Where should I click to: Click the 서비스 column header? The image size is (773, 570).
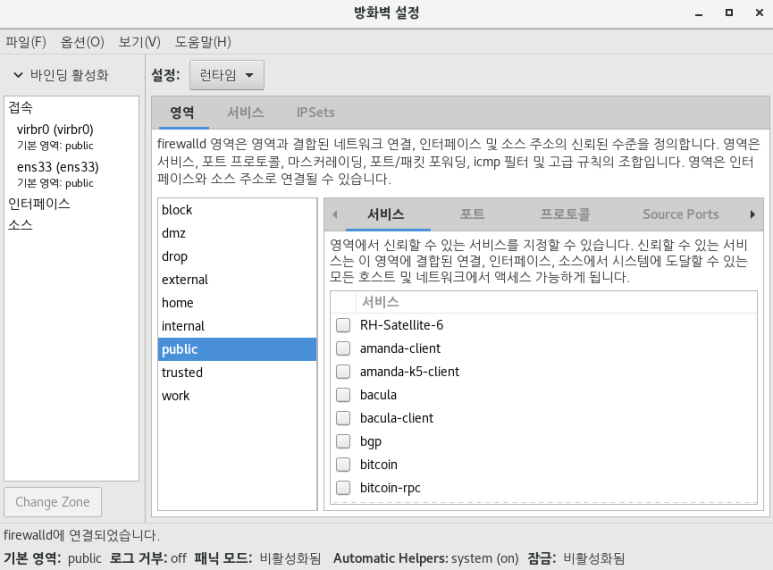[556, 302]
